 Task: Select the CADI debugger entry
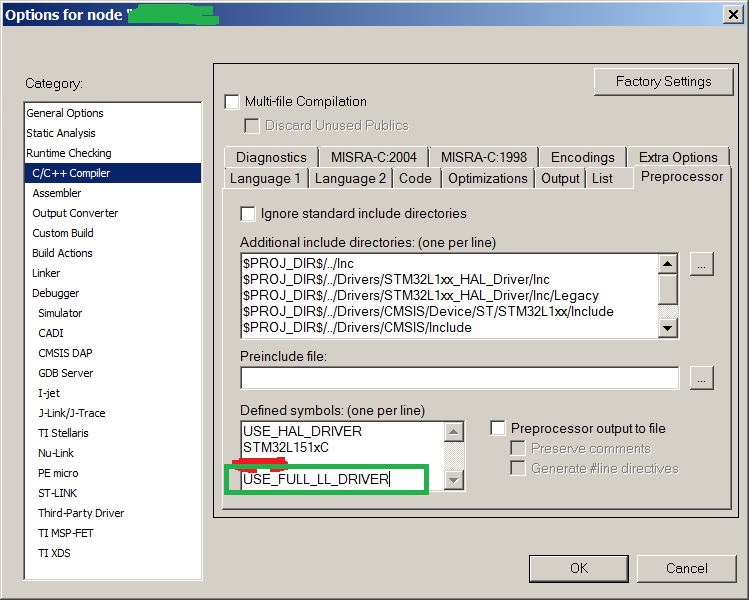(x=51, y=333)
